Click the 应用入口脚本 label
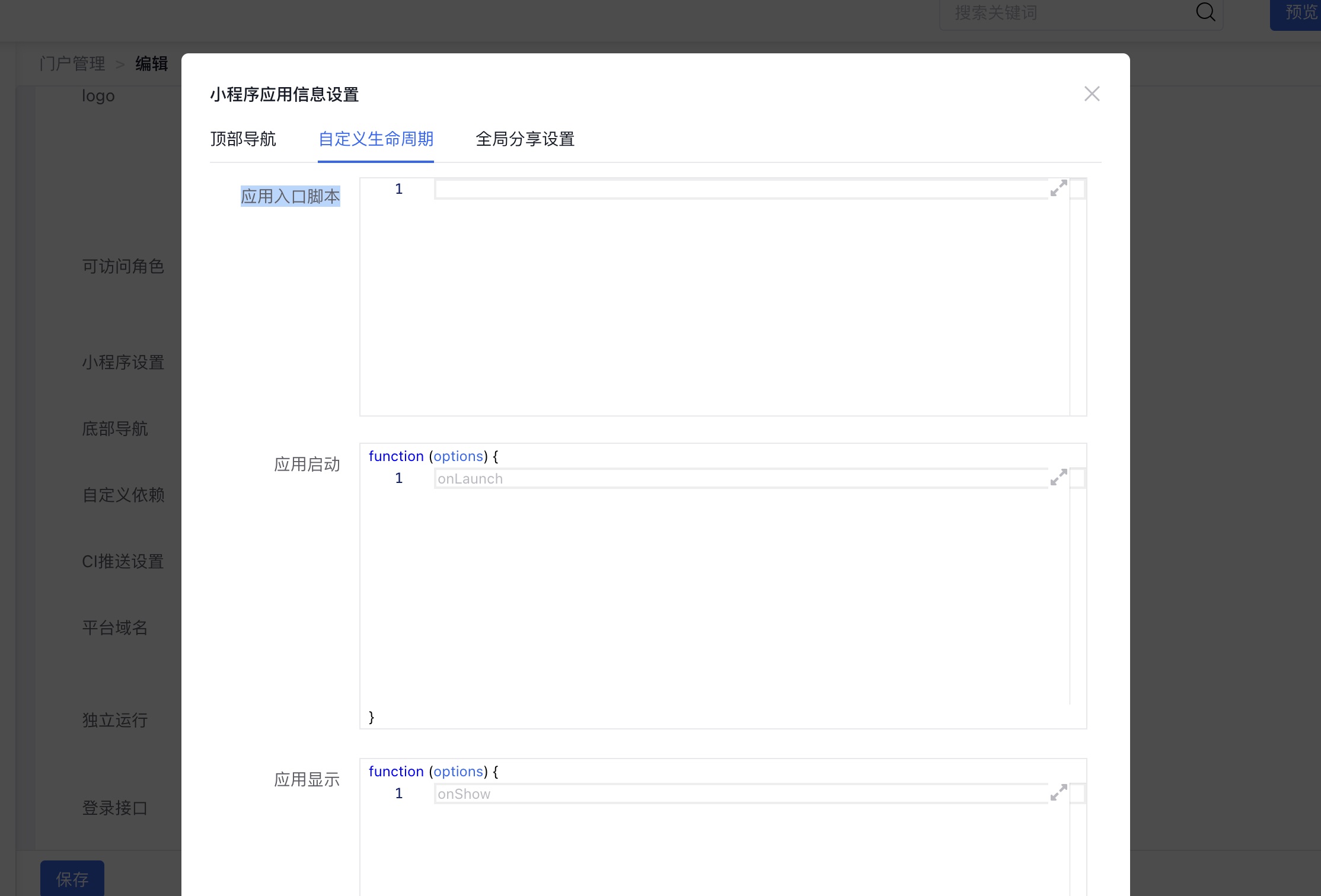 coord(291,196)
